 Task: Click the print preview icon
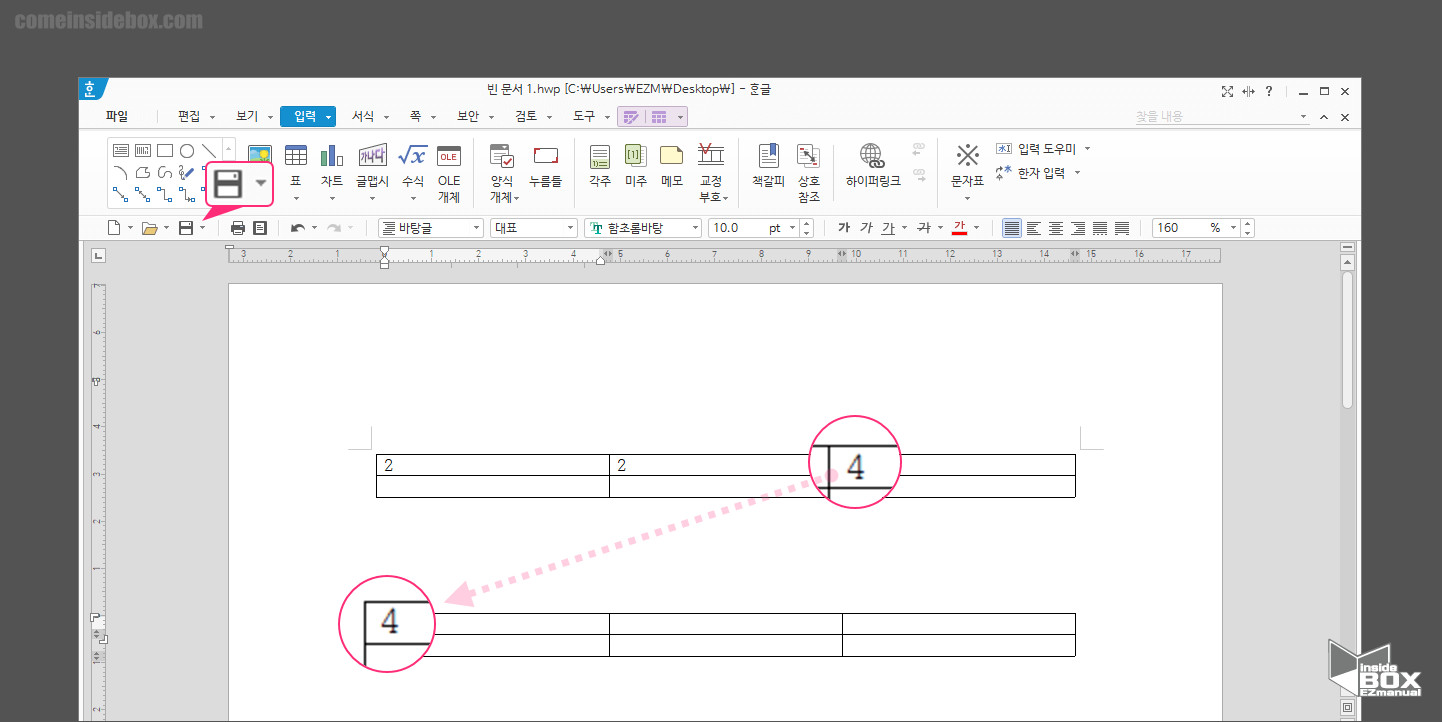(260, 228)
